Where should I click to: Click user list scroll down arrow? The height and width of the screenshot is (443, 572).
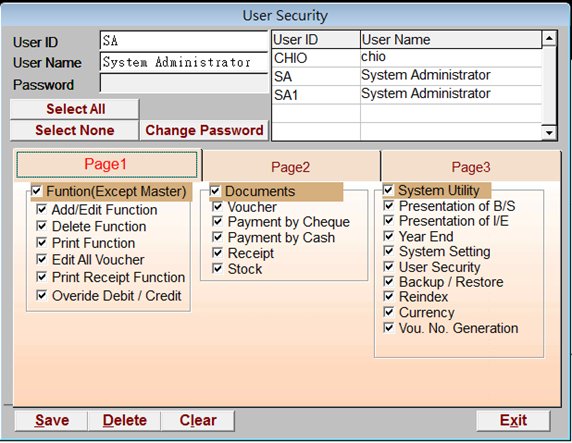[549, 133]
